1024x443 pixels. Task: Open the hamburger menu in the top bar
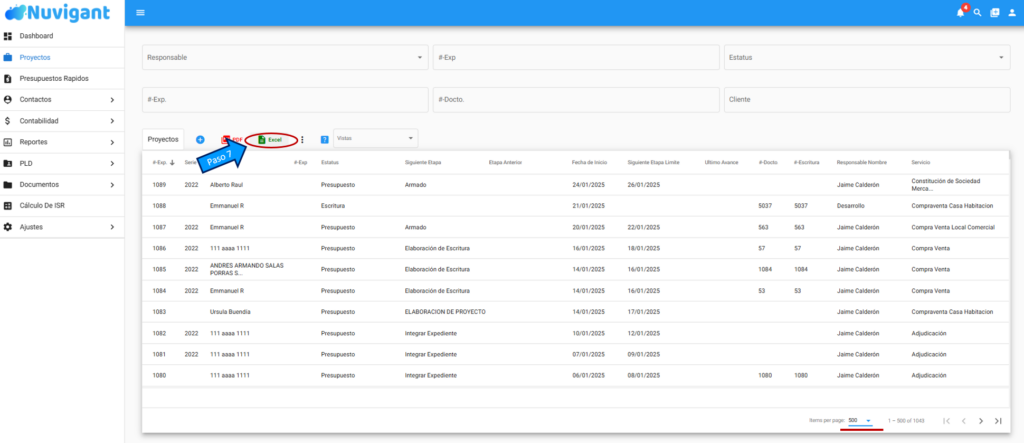140,12
